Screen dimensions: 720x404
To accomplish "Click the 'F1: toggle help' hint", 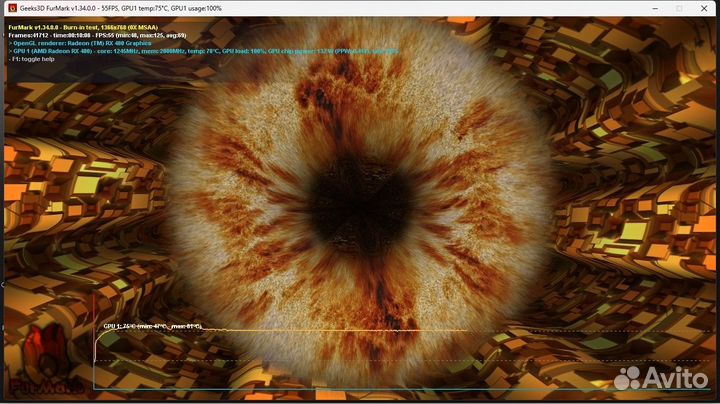I will click(31, 59).
